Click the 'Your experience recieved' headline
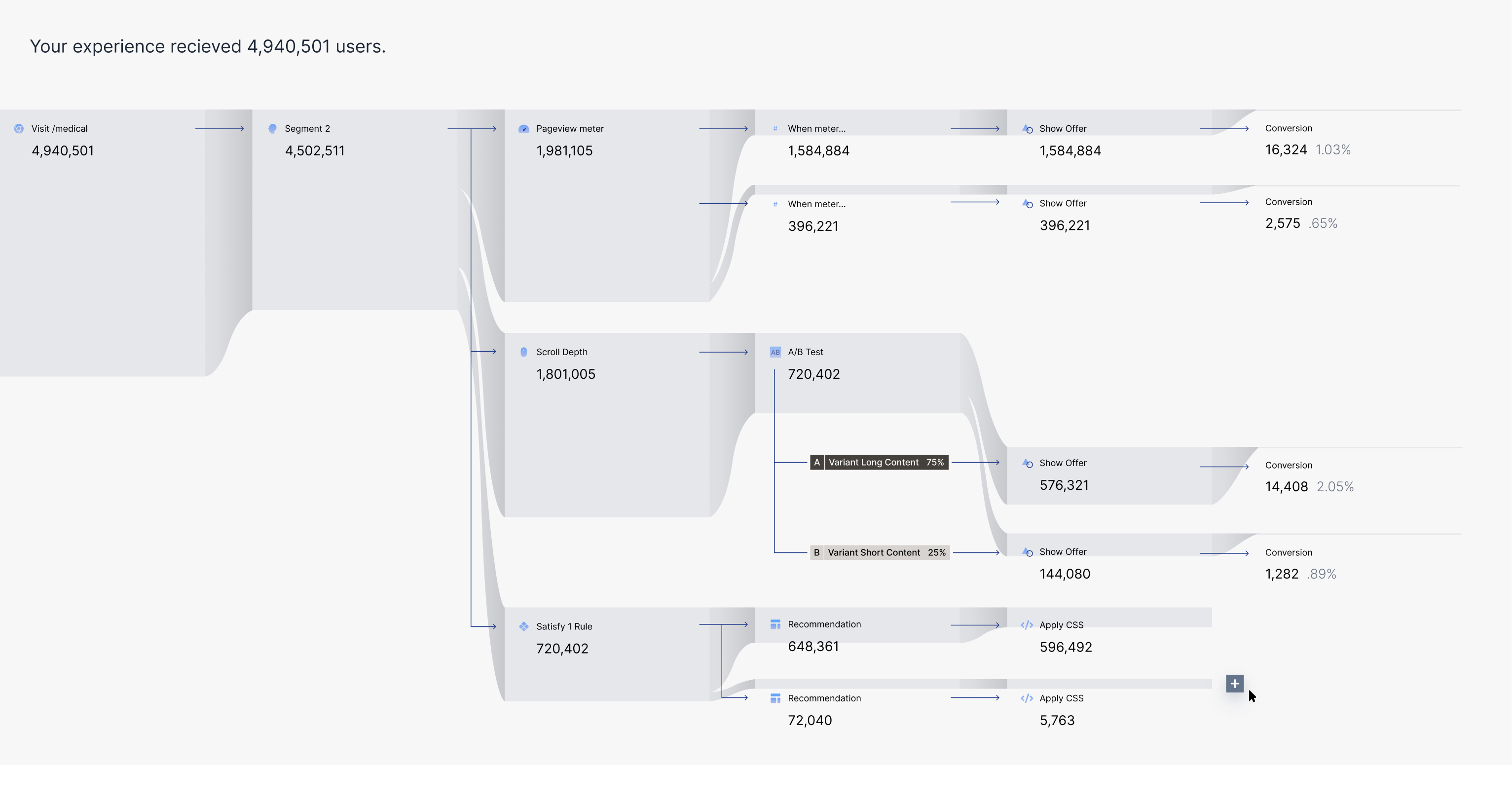The height and width of the screenshot is (800, 1512). point(208,46)
